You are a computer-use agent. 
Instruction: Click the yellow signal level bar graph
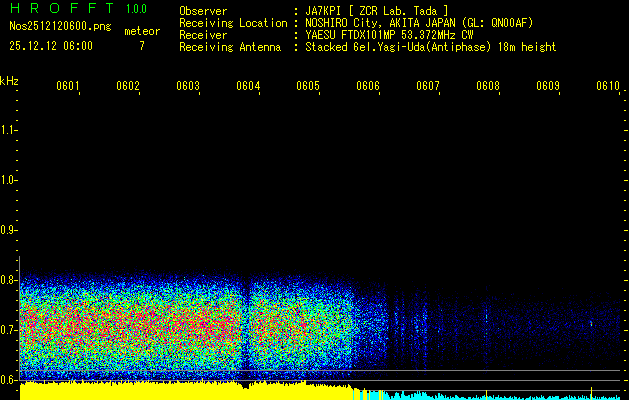coord(180,391)
